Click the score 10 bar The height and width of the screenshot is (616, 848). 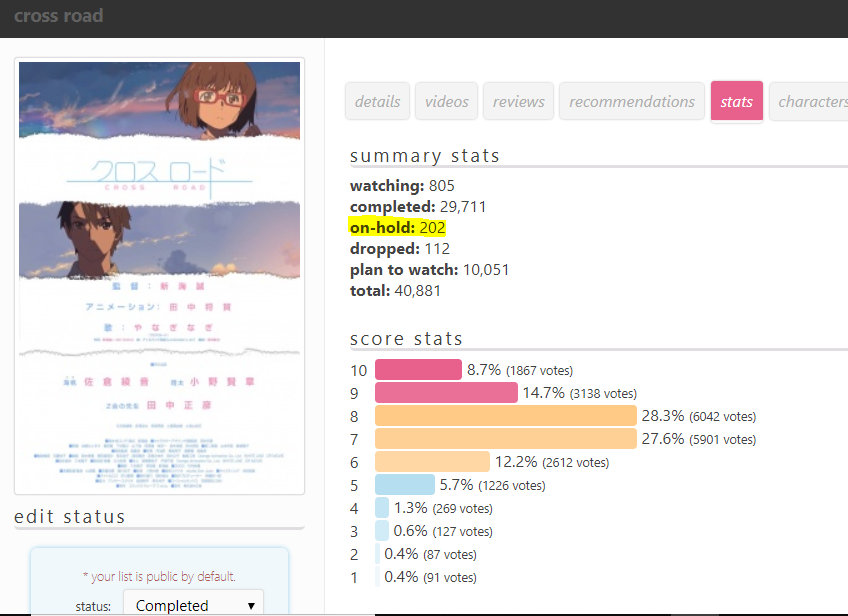pos(418,370)
